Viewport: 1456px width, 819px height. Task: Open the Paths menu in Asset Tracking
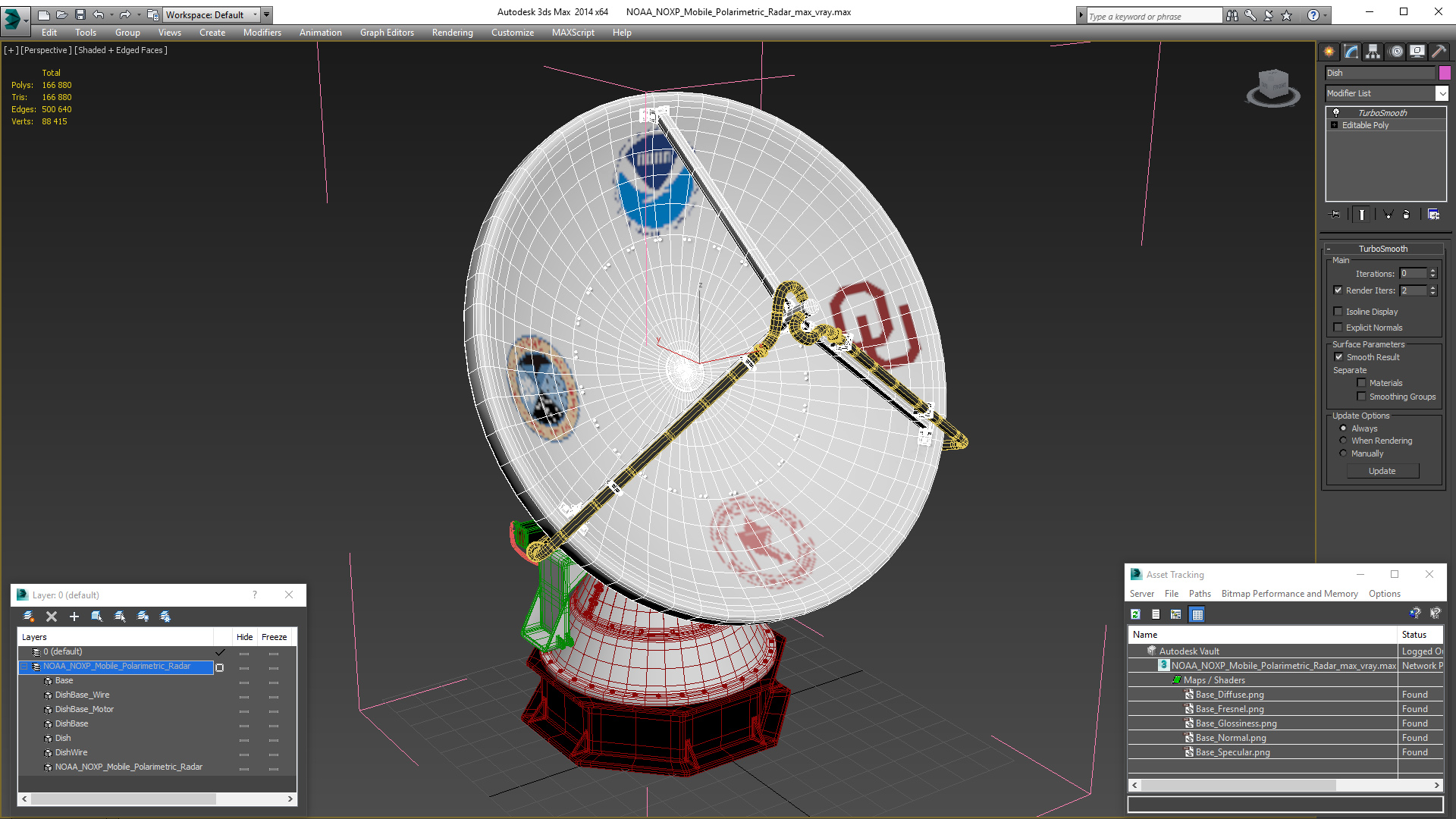point(1200,594)
